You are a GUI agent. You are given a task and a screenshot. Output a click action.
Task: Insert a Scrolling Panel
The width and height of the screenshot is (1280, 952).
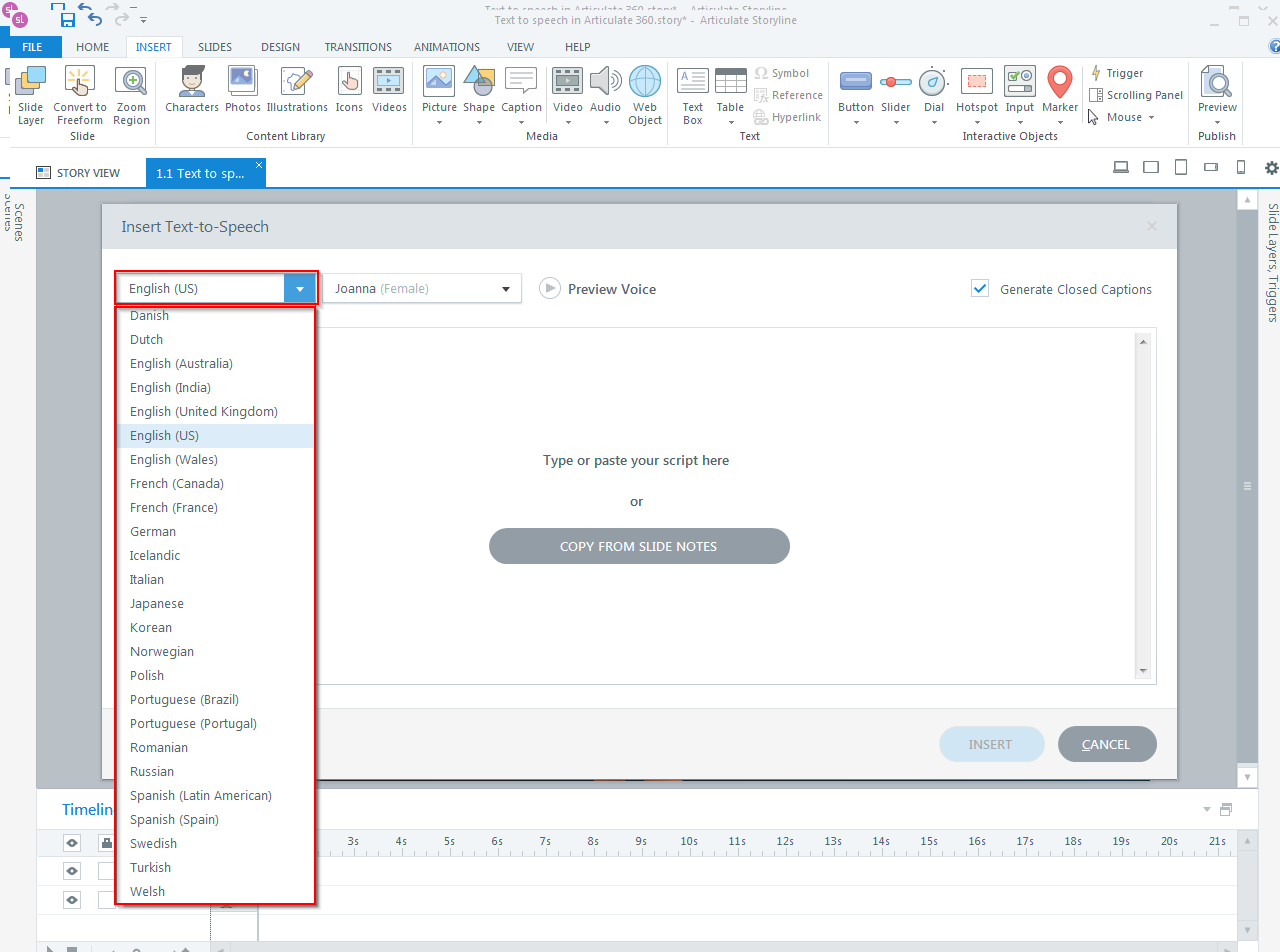click(x=1136, y=95)
